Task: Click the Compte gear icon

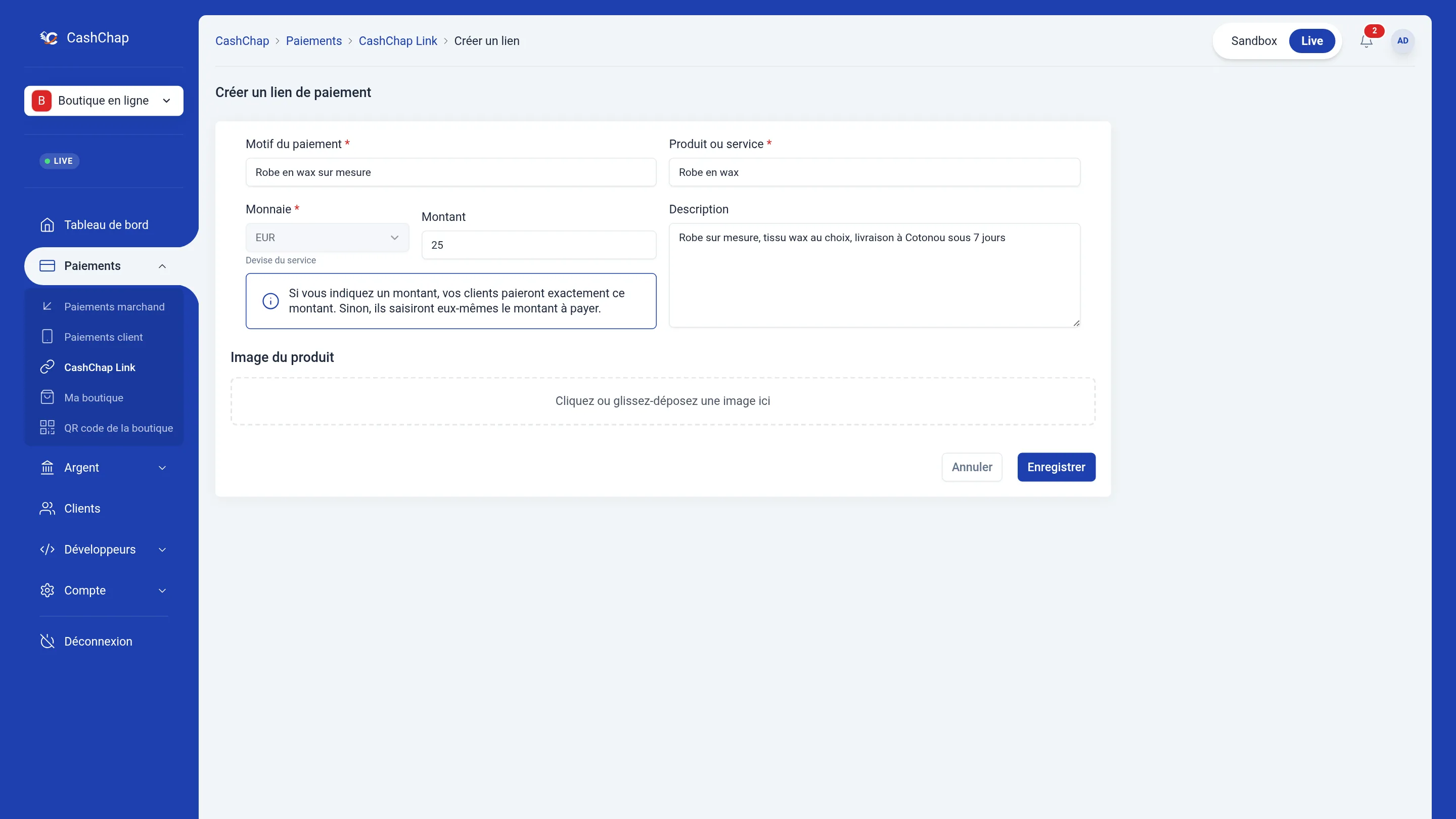Action: pyautogui.click(x=48, y=590)
